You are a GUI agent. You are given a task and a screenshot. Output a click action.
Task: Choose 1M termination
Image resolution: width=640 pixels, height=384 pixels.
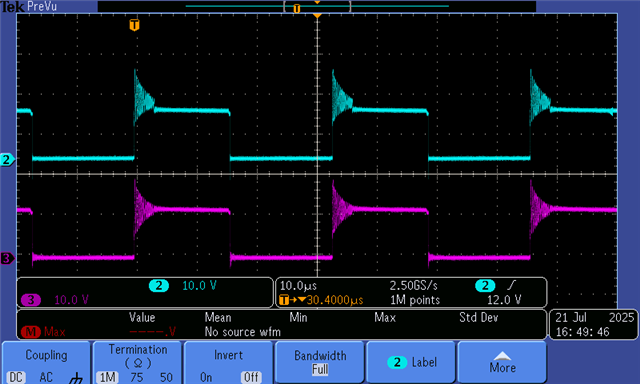pos(107,377)
